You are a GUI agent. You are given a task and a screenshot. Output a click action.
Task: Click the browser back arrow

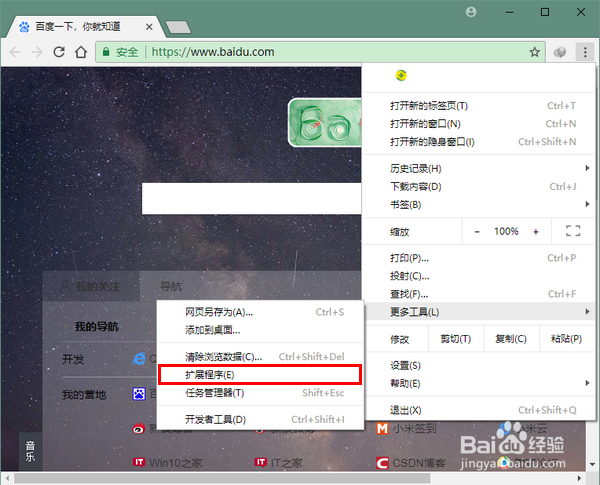coord(15,52)
